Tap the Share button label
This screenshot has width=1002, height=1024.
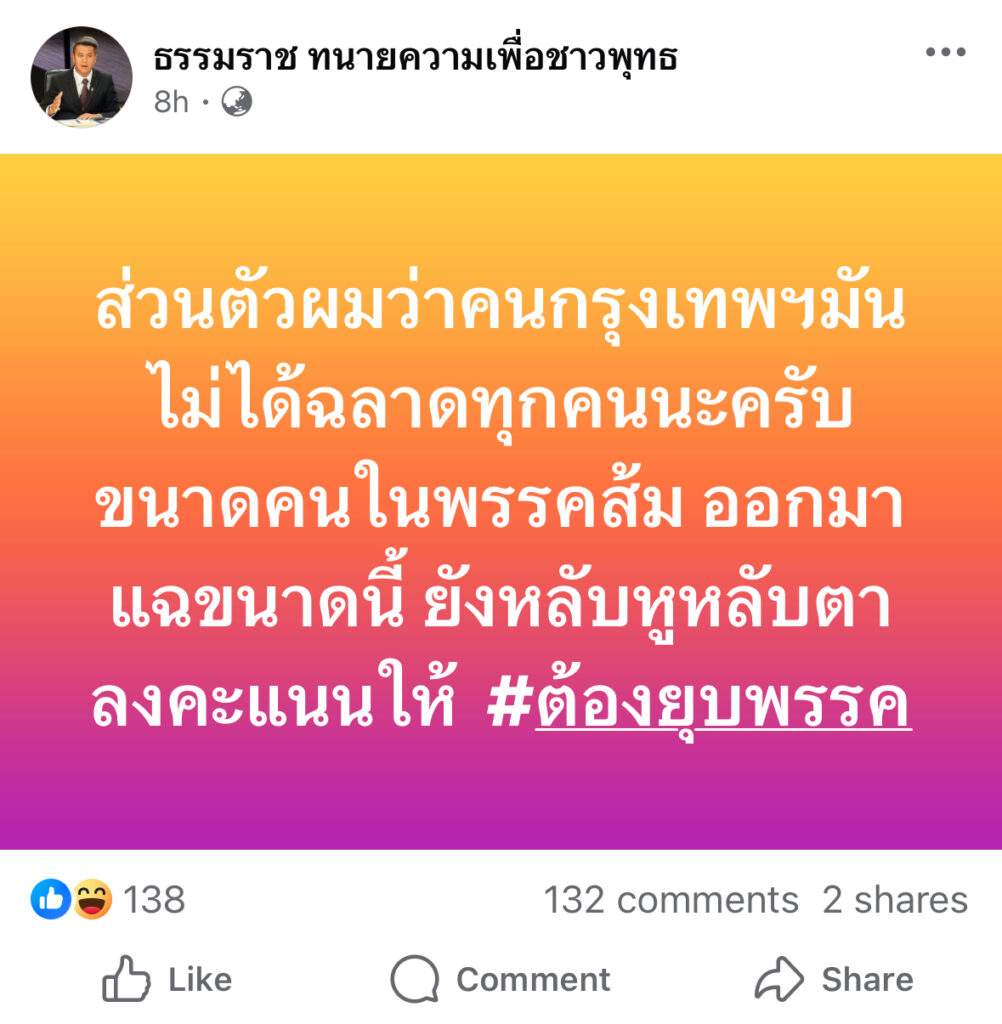click(x=867, y=980)
